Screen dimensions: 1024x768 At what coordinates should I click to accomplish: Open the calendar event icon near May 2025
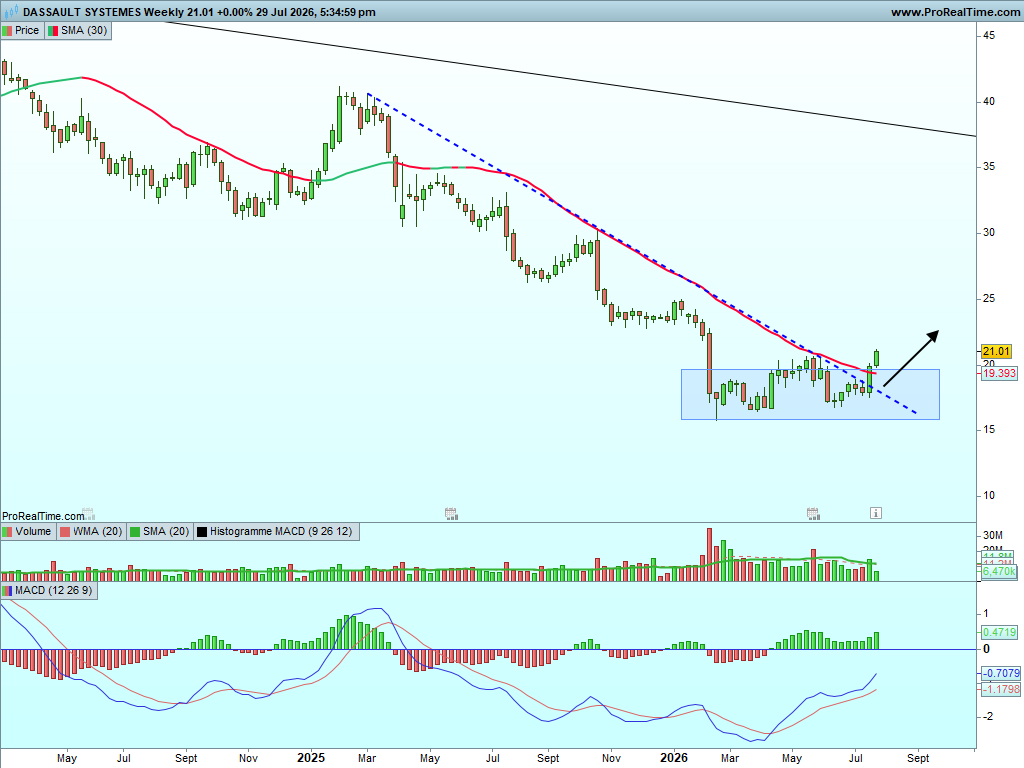[x=451, y=513]
